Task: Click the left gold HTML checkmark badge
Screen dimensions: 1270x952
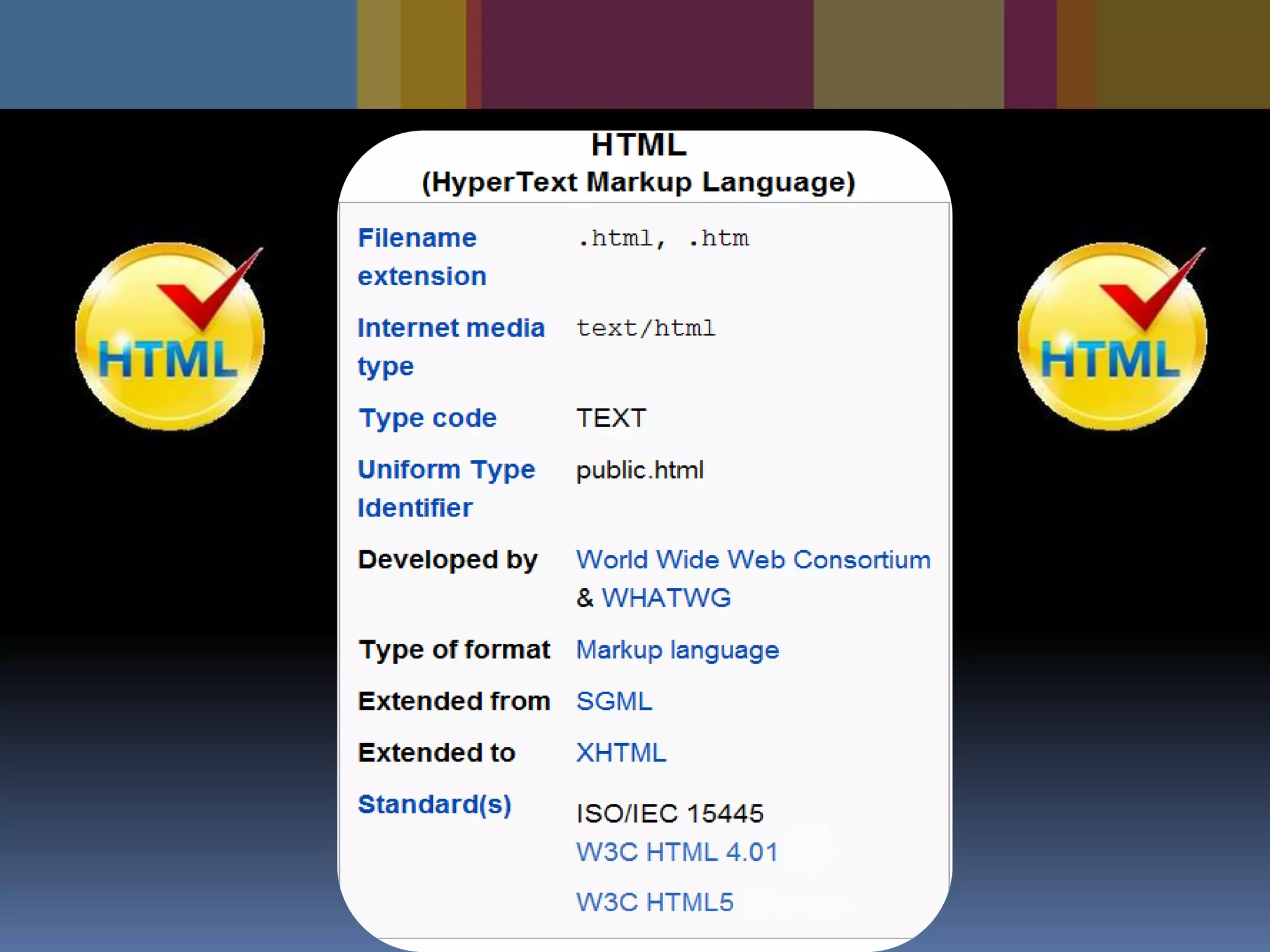Action: tap(170, 337)
